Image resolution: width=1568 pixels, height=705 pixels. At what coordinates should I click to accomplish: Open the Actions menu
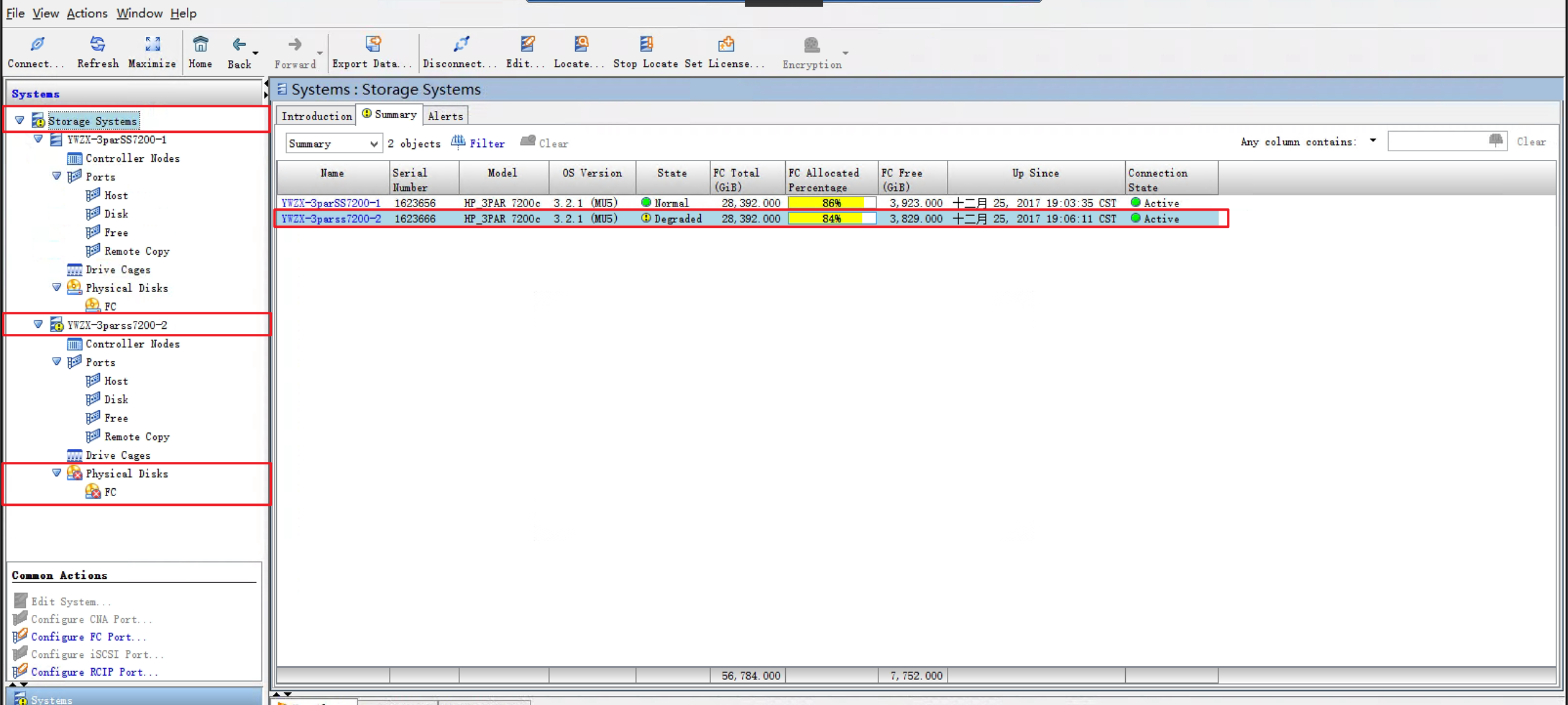pos(86,13)
